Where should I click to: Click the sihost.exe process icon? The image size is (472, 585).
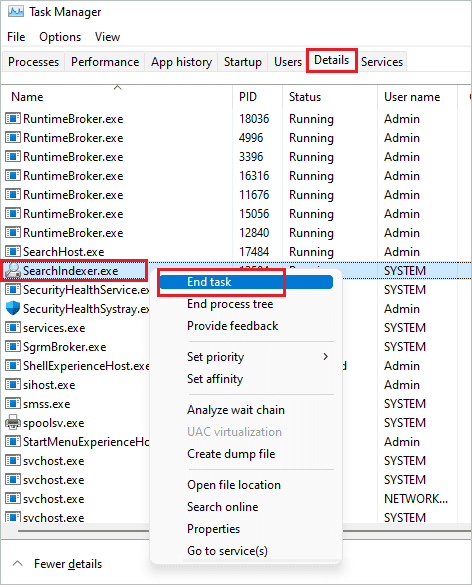(x=12, y=385)
